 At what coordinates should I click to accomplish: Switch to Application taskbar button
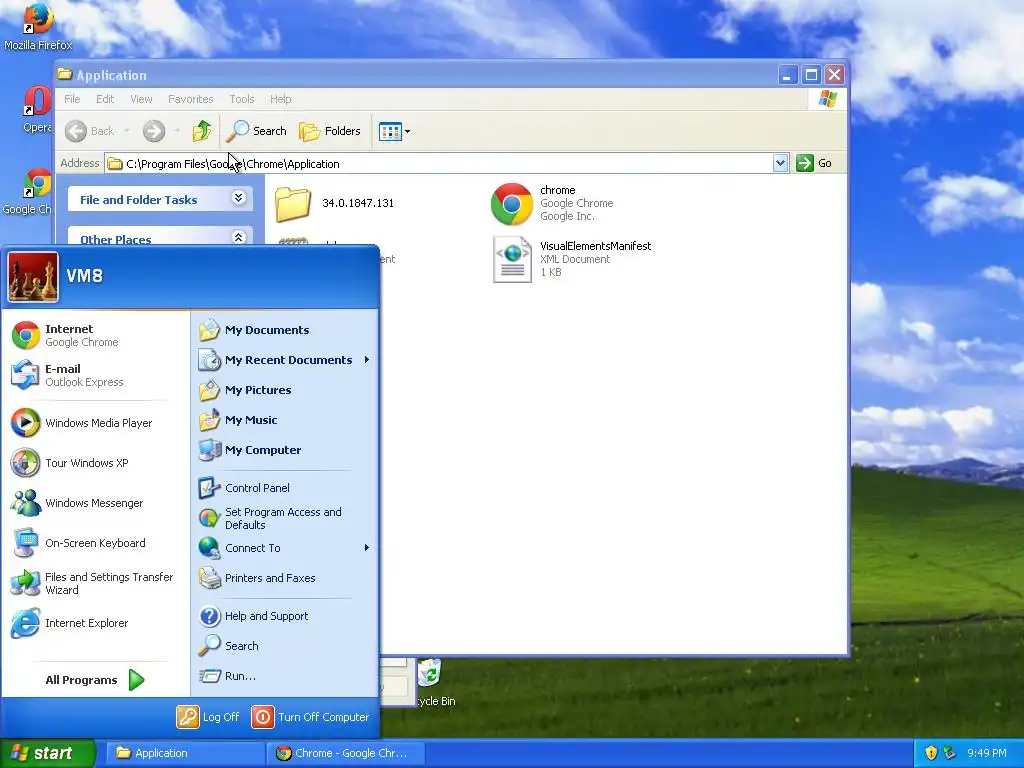185,753
